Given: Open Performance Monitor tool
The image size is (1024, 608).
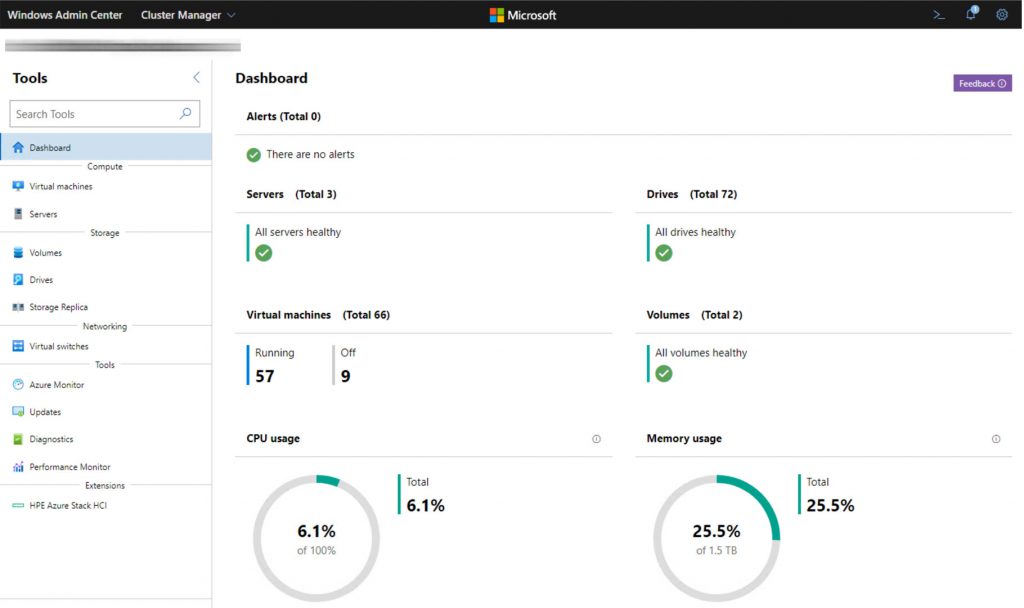Looking at the screenshot, I should click(x=106, y=467).
